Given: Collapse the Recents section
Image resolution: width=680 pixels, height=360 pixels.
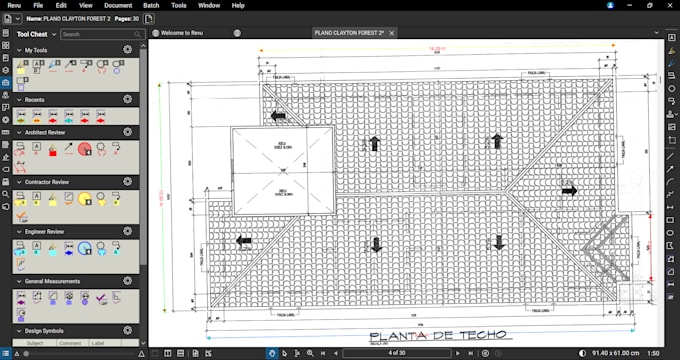Looking at the screenshot, I should point(19,100).
